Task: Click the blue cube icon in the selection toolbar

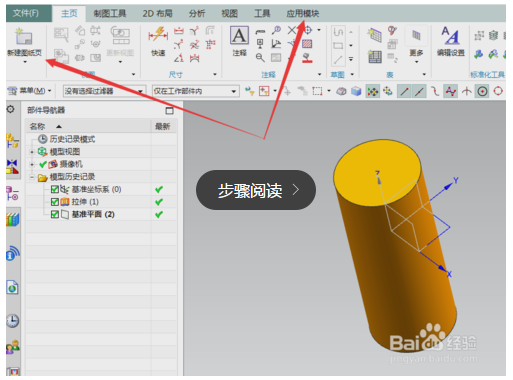Action: 356,91
